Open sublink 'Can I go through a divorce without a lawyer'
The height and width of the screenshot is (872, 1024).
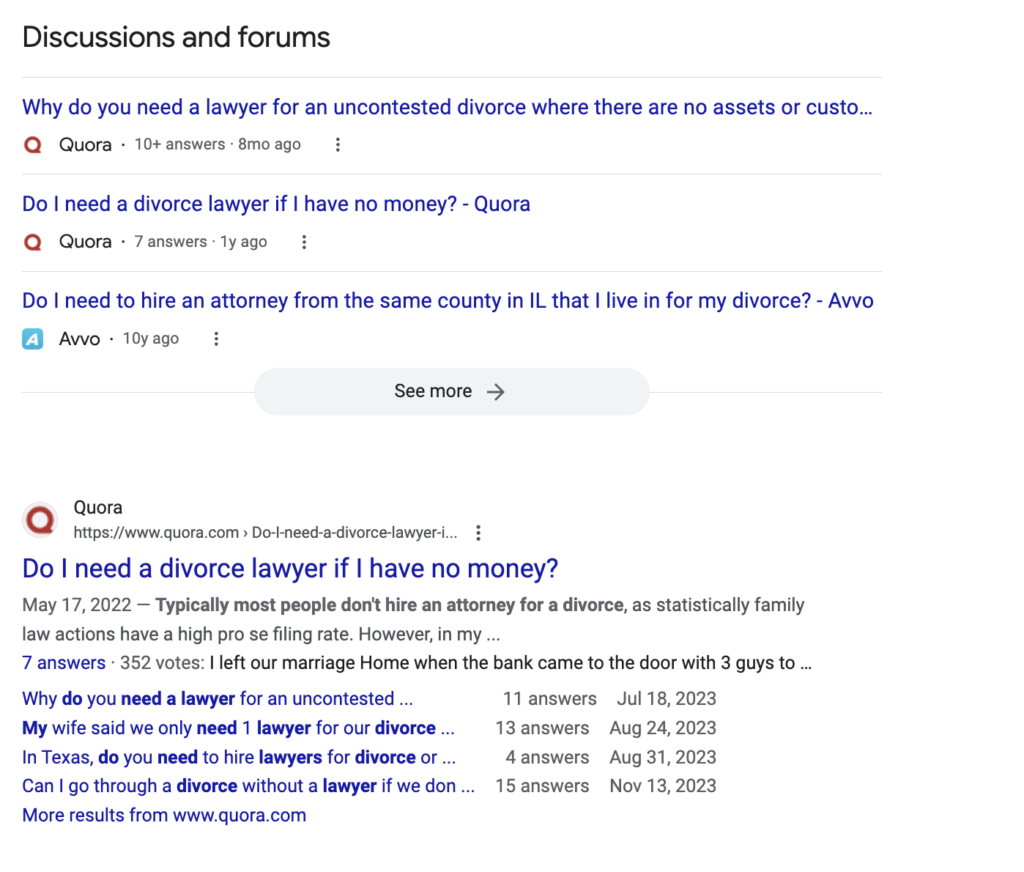click(248, 786)
